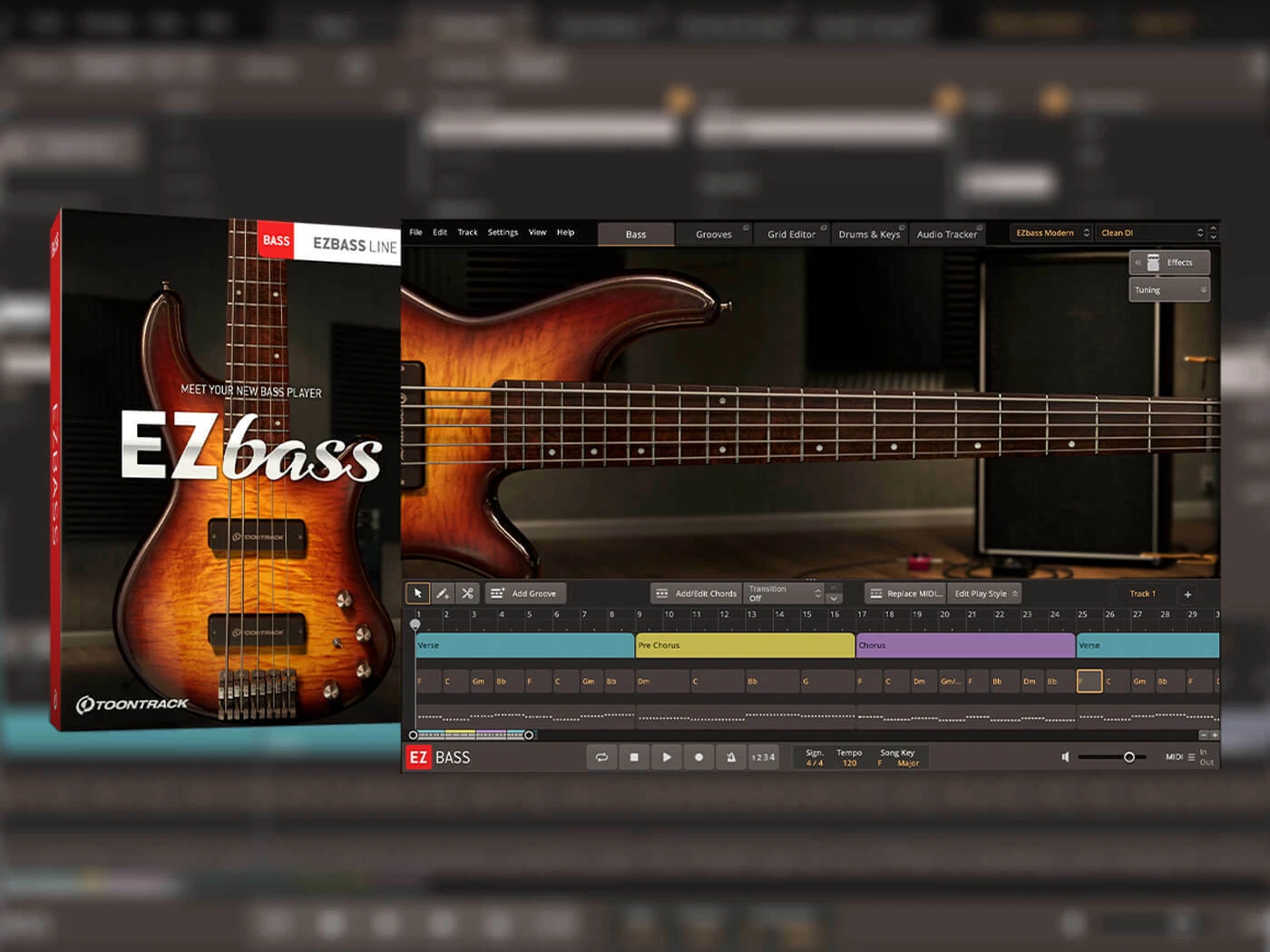Switch to the Grid Editor tab
The width and height of the screenshot is (1270, 952).
[x=792, y=234]
